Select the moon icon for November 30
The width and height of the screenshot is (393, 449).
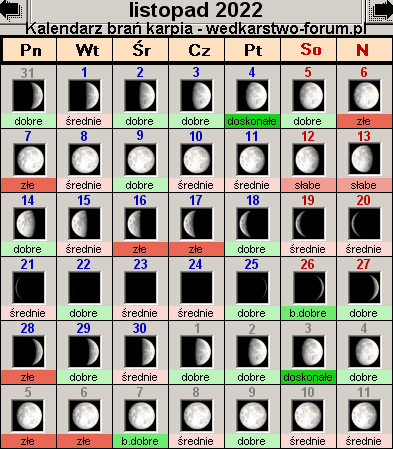pos(140,352)
